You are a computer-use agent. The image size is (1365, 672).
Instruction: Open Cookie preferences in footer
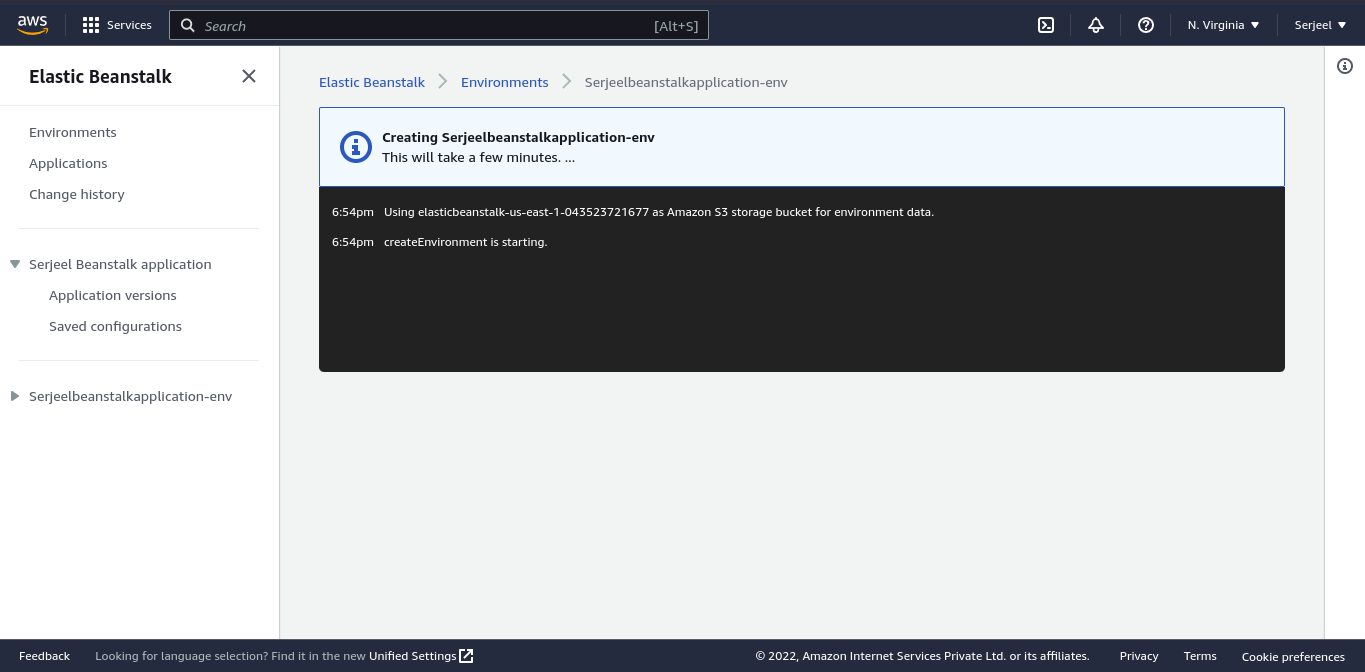point(1293,657)
